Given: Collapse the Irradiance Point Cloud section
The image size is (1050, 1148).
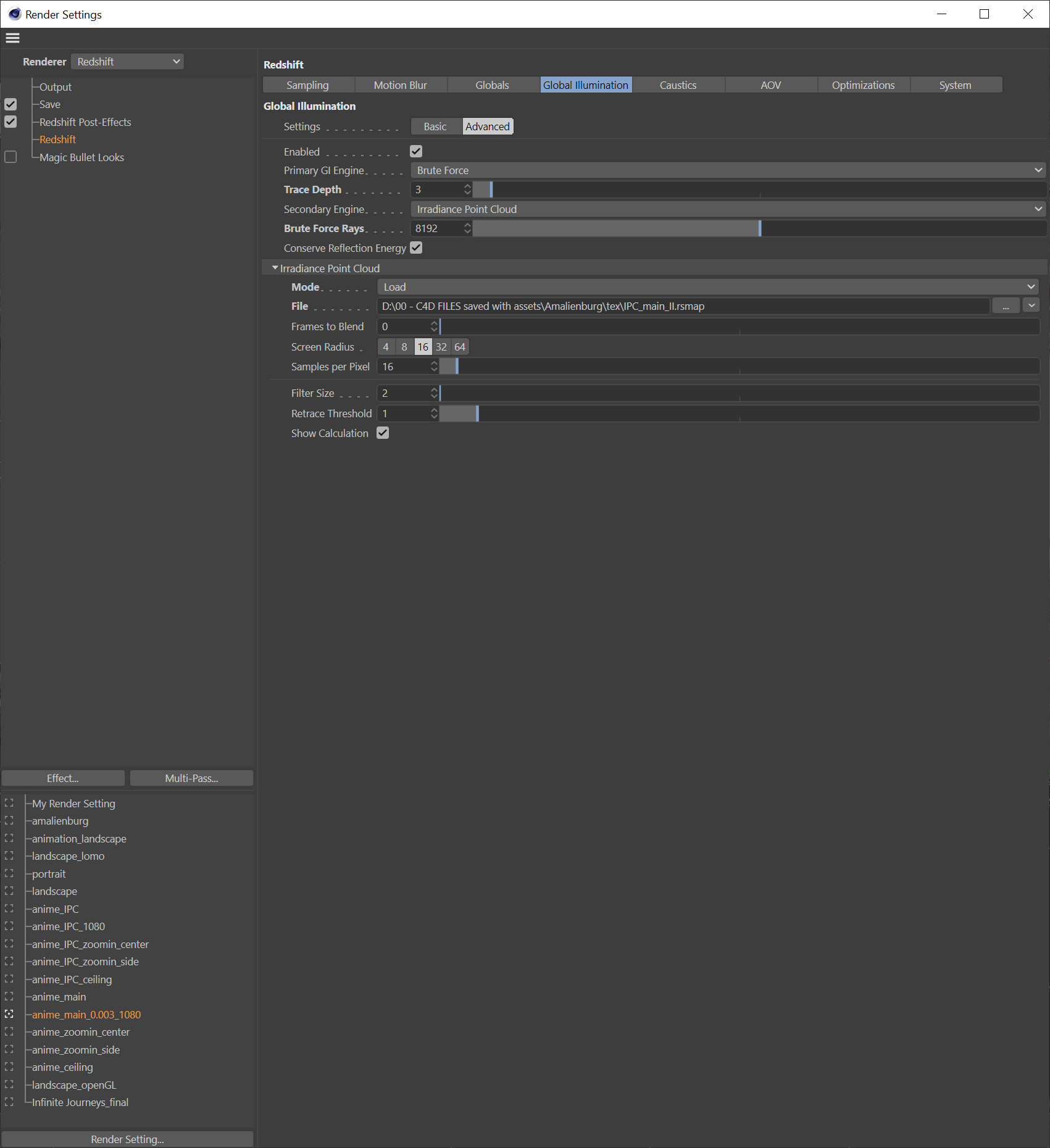Looking at the screenshot, I should [x=275, y=268].
